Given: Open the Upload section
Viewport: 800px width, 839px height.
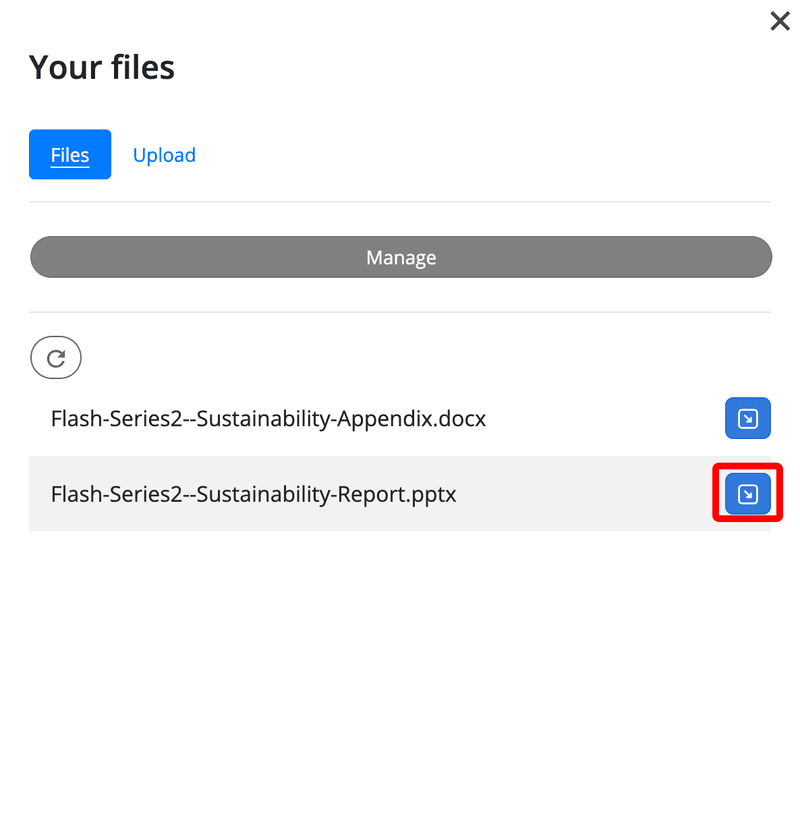Looking at the screenshot, I should [164, 155].
